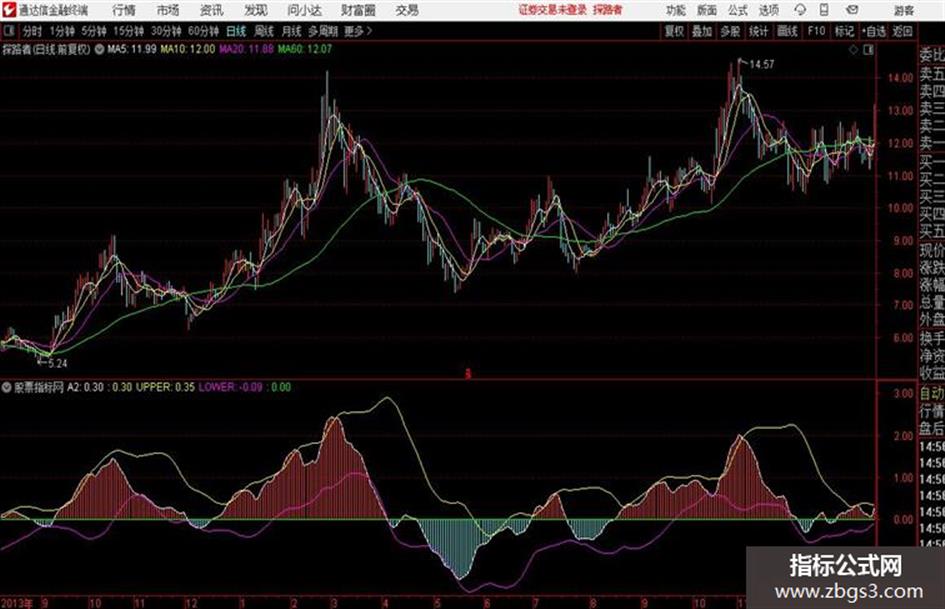945x609 pixels.
Task: Switch to the 15分钟 period tab
Action: click(x=129, y=31)
